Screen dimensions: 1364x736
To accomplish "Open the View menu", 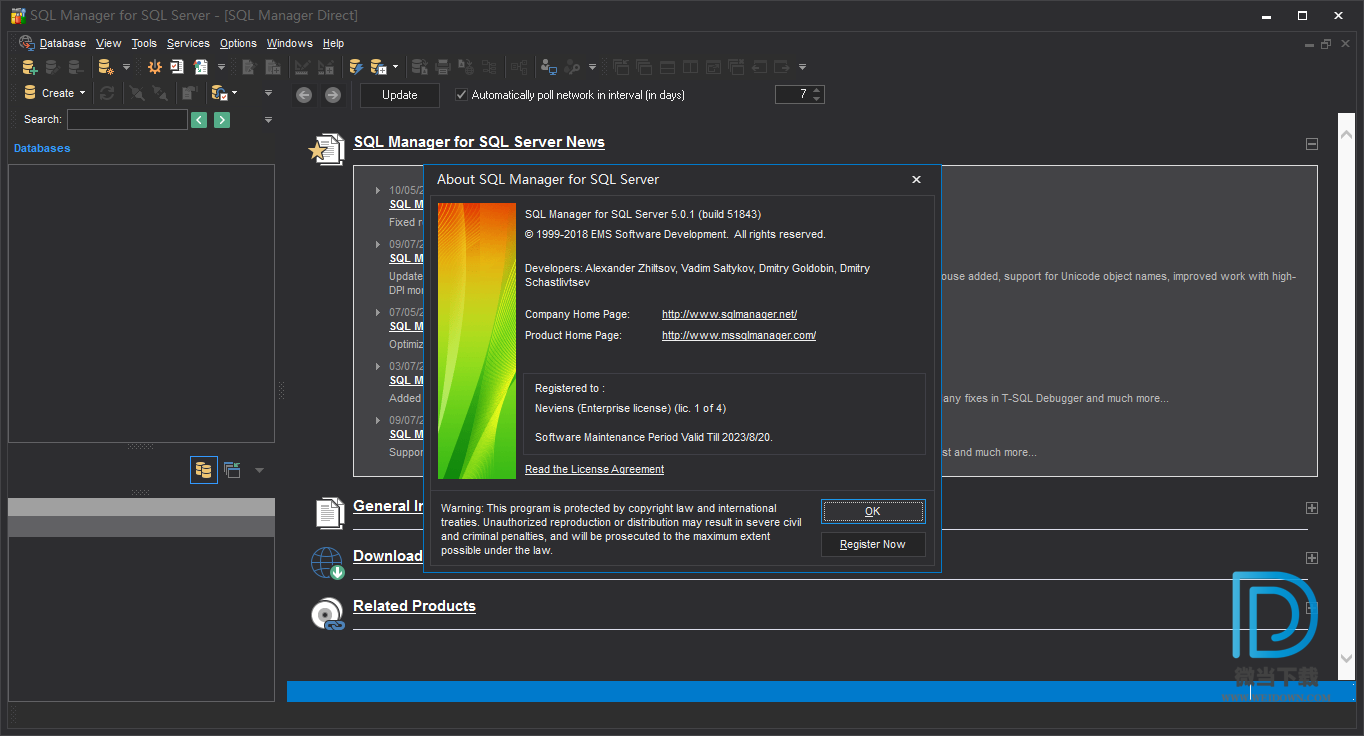I will pyautogui.click(x=108, y=43).
